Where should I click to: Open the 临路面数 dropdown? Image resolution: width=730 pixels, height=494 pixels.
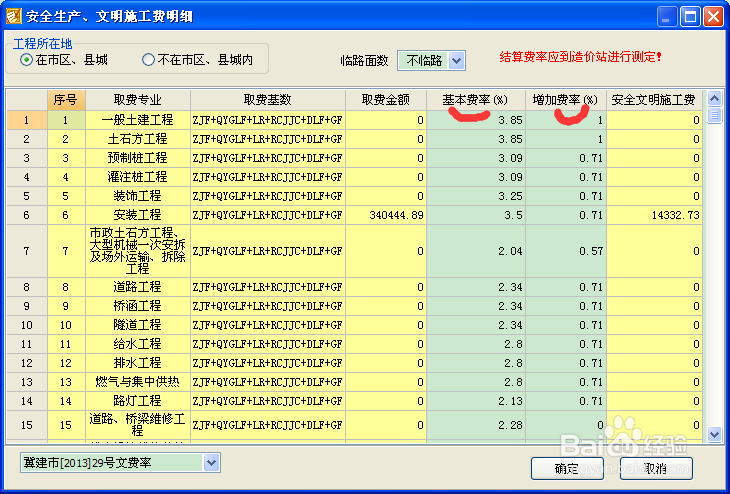coord(457,61)
